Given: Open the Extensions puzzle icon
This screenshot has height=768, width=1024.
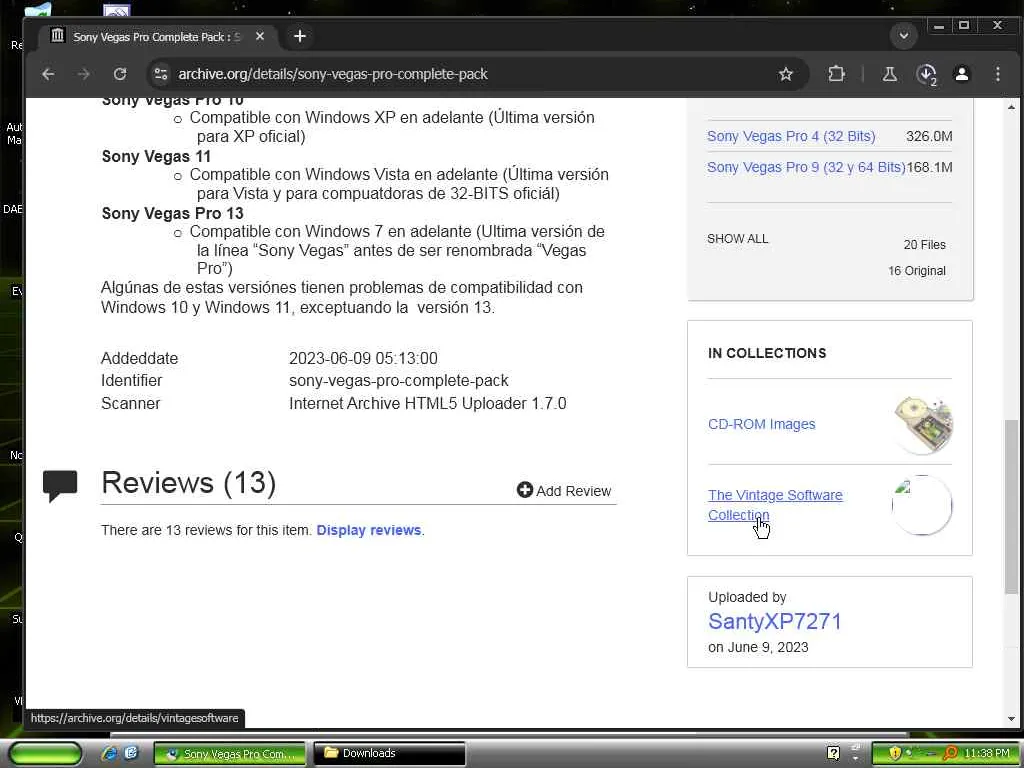Looking at the screenshot, I should click(837, 74).
